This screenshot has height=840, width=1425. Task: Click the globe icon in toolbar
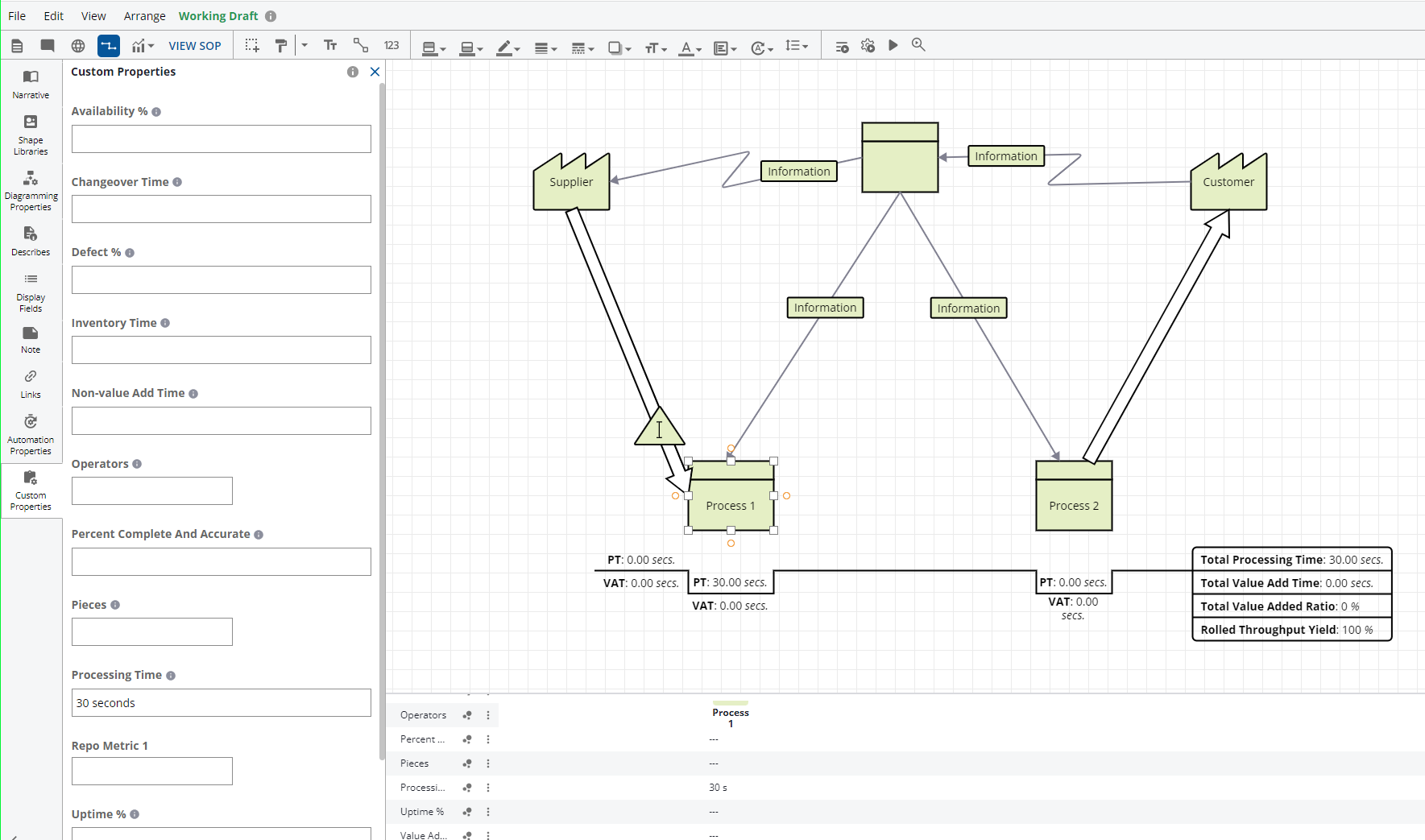pyautogui.click(x=78, y=46)
